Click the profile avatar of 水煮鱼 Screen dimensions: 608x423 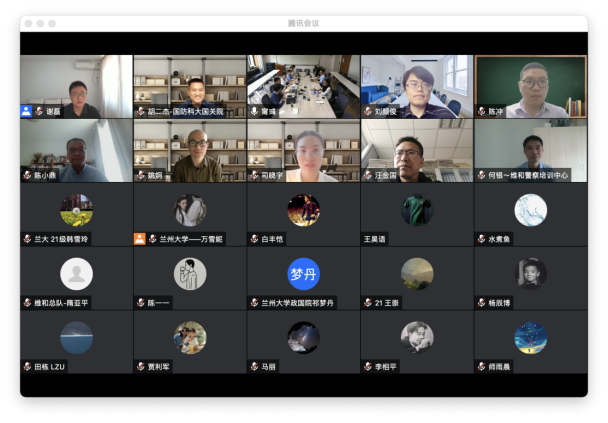[x=530, y=210]
